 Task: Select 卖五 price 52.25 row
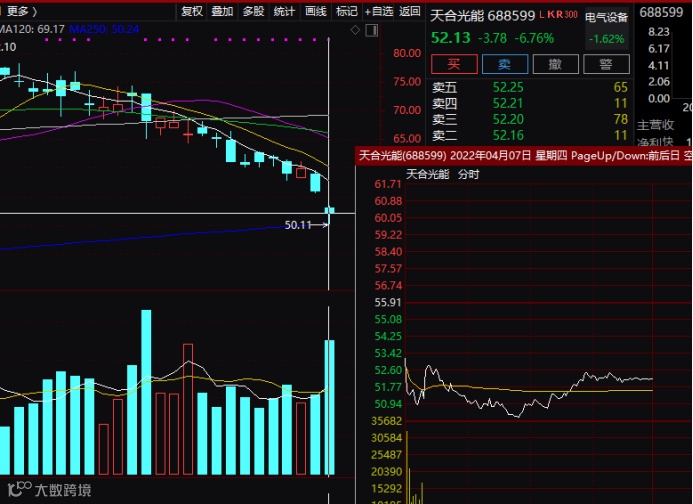coord(529,88)
